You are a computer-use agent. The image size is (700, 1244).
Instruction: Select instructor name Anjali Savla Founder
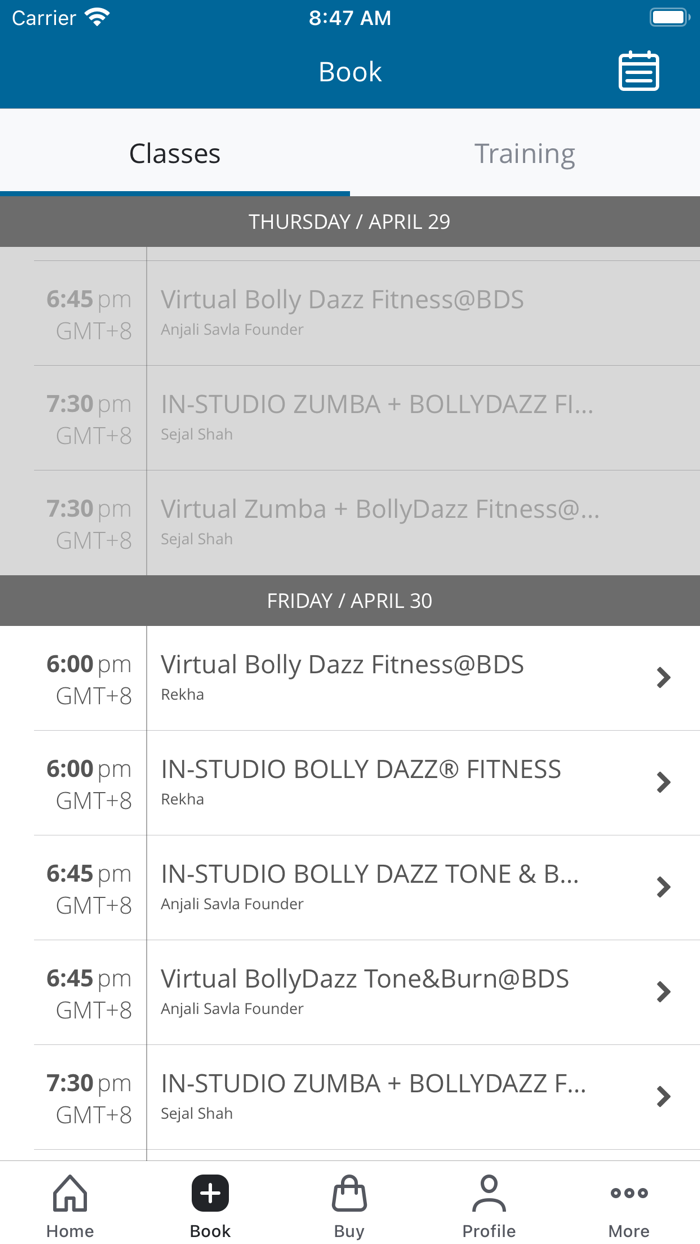[232, 903]
